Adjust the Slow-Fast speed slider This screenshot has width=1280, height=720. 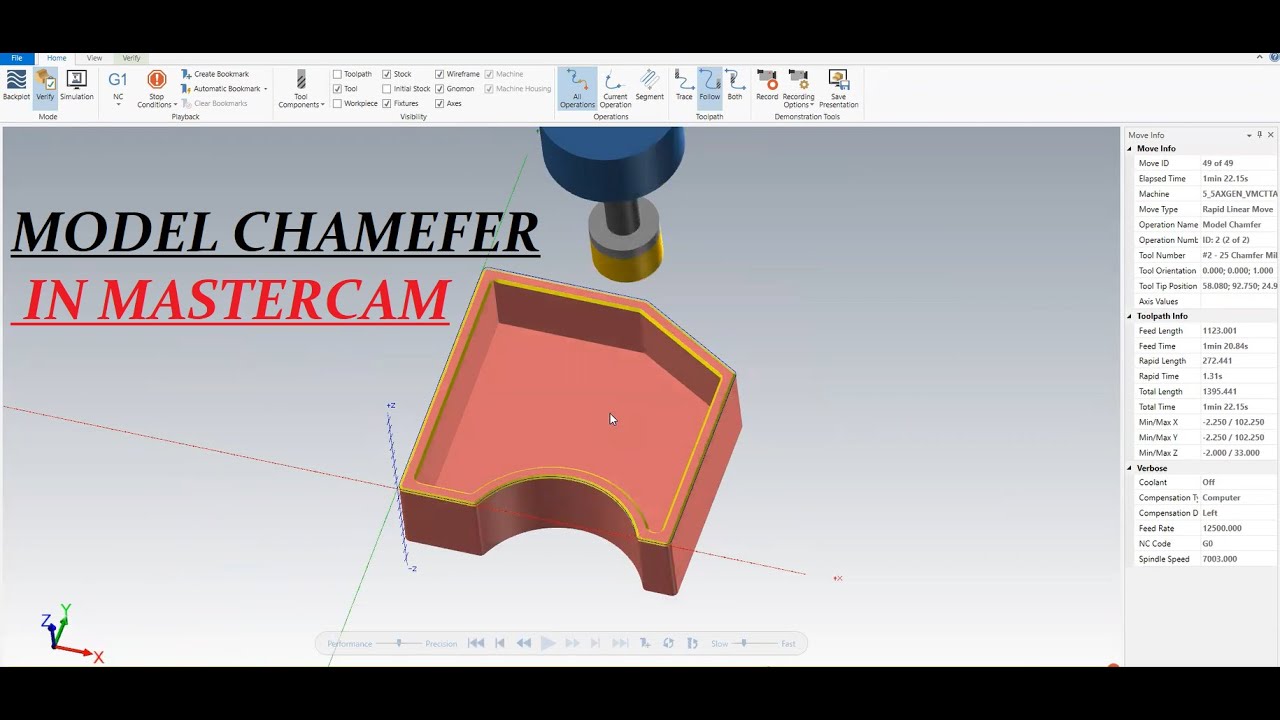pos(743,643)
